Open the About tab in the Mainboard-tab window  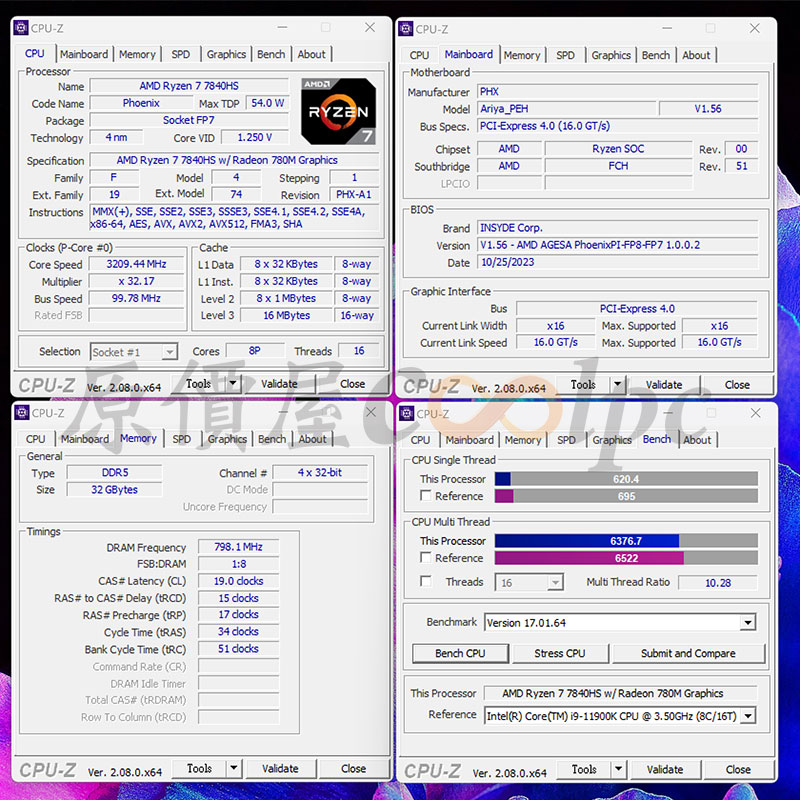[696, 55]
